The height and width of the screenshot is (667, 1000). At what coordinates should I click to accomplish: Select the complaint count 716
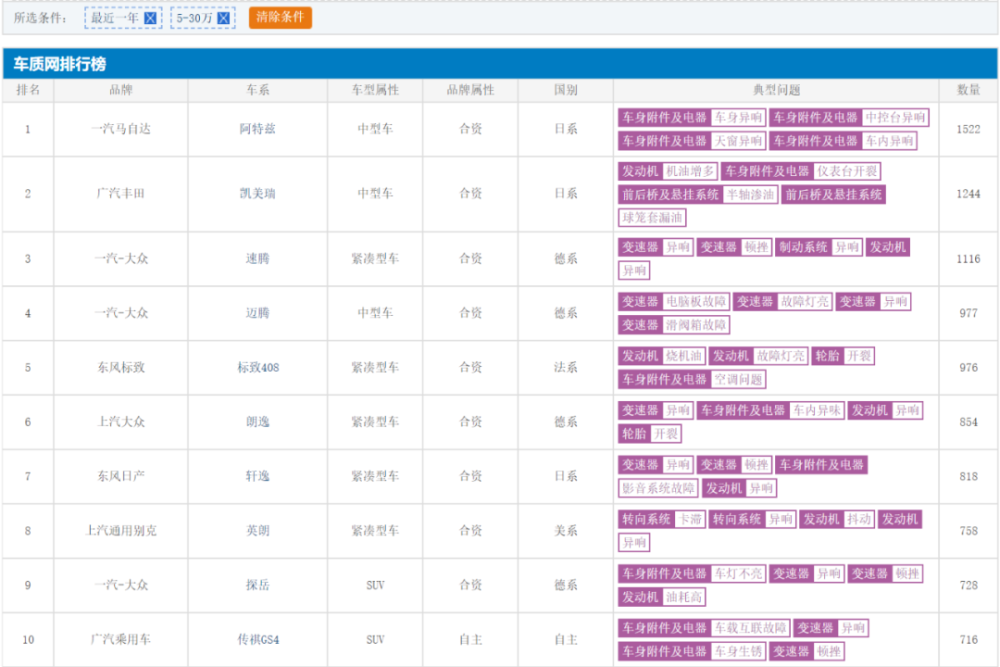tap(968, 639)
